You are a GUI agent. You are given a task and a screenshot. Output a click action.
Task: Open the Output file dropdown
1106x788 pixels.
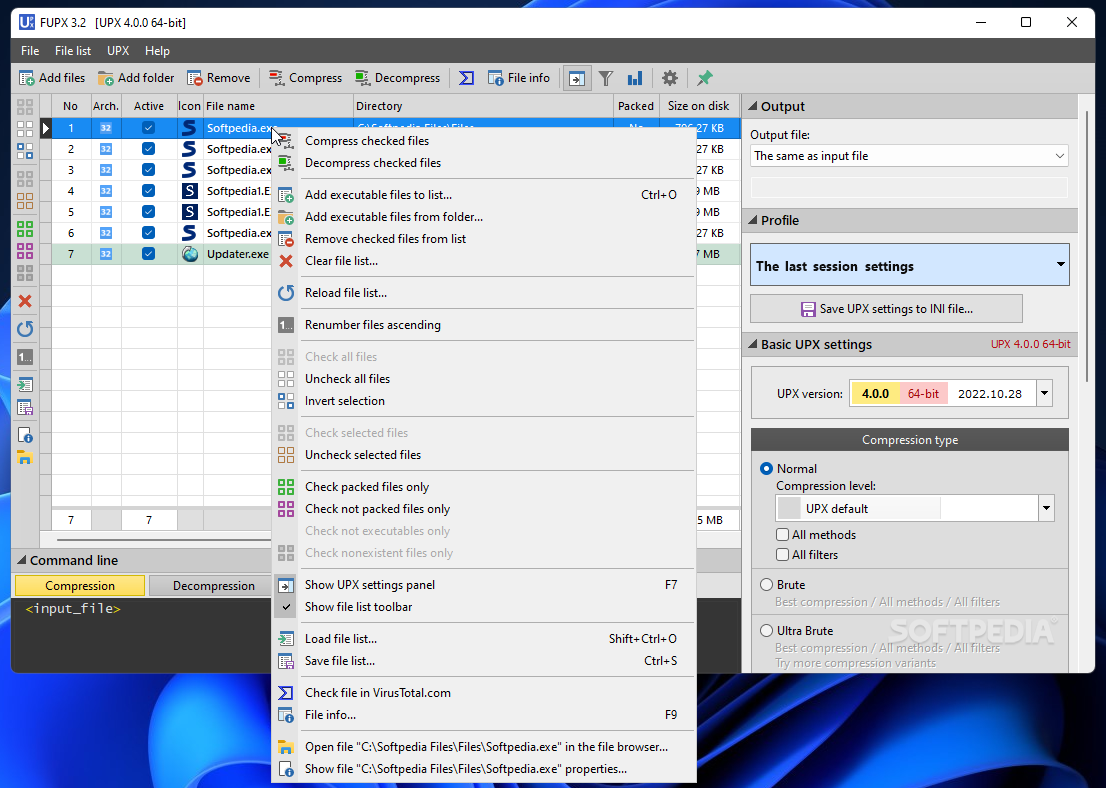[909, 156]
